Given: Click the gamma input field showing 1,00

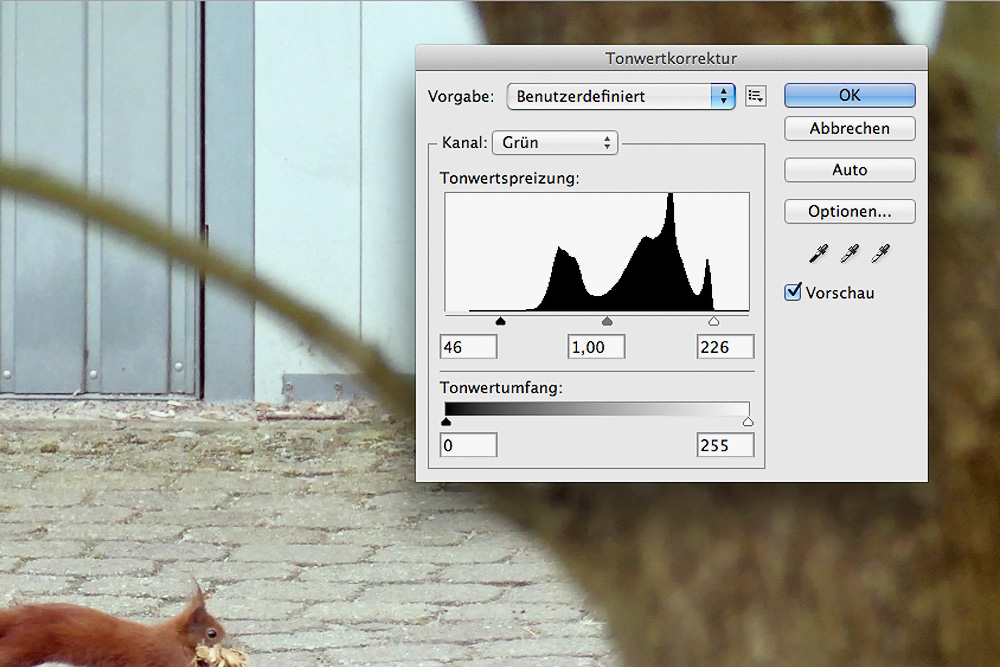Looking at the screenshot, I should [x=596, y=347].
